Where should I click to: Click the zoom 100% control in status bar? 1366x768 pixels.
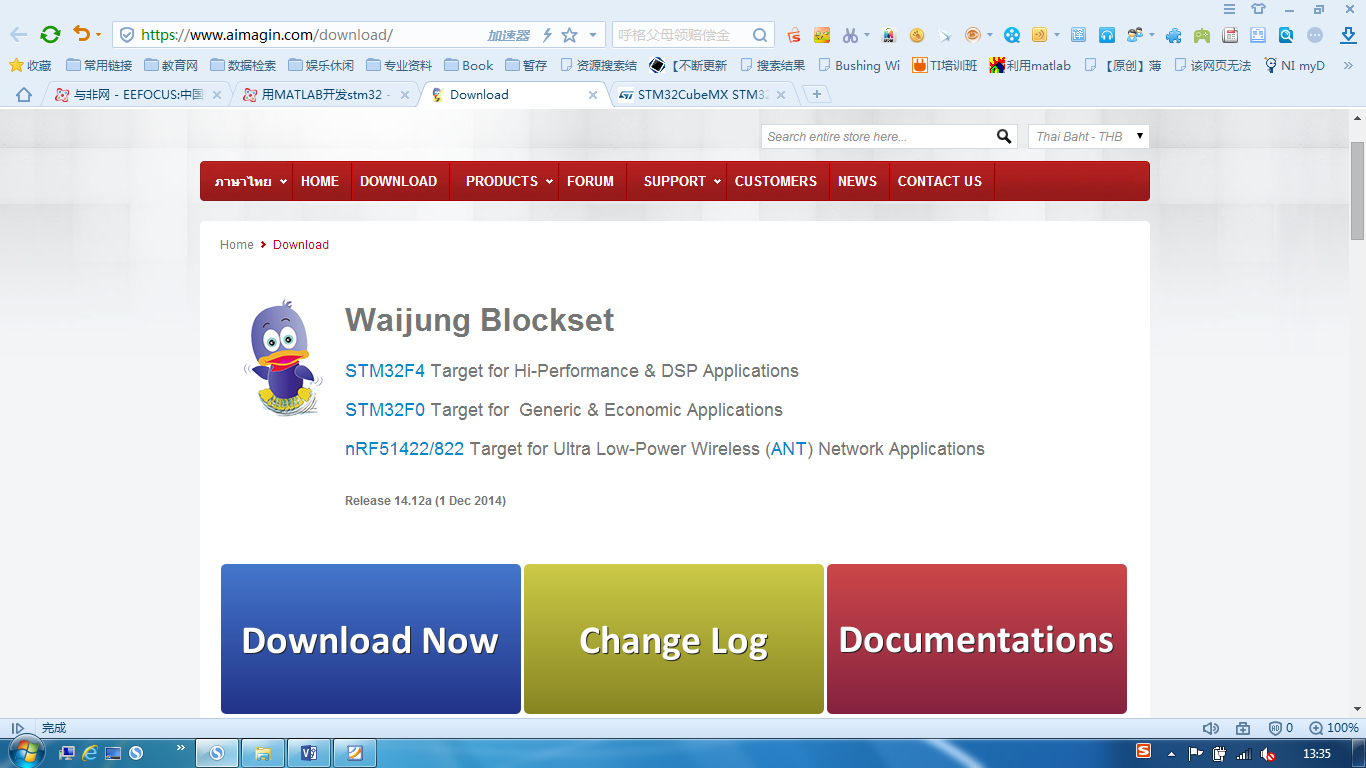[x=1334, y=728]
